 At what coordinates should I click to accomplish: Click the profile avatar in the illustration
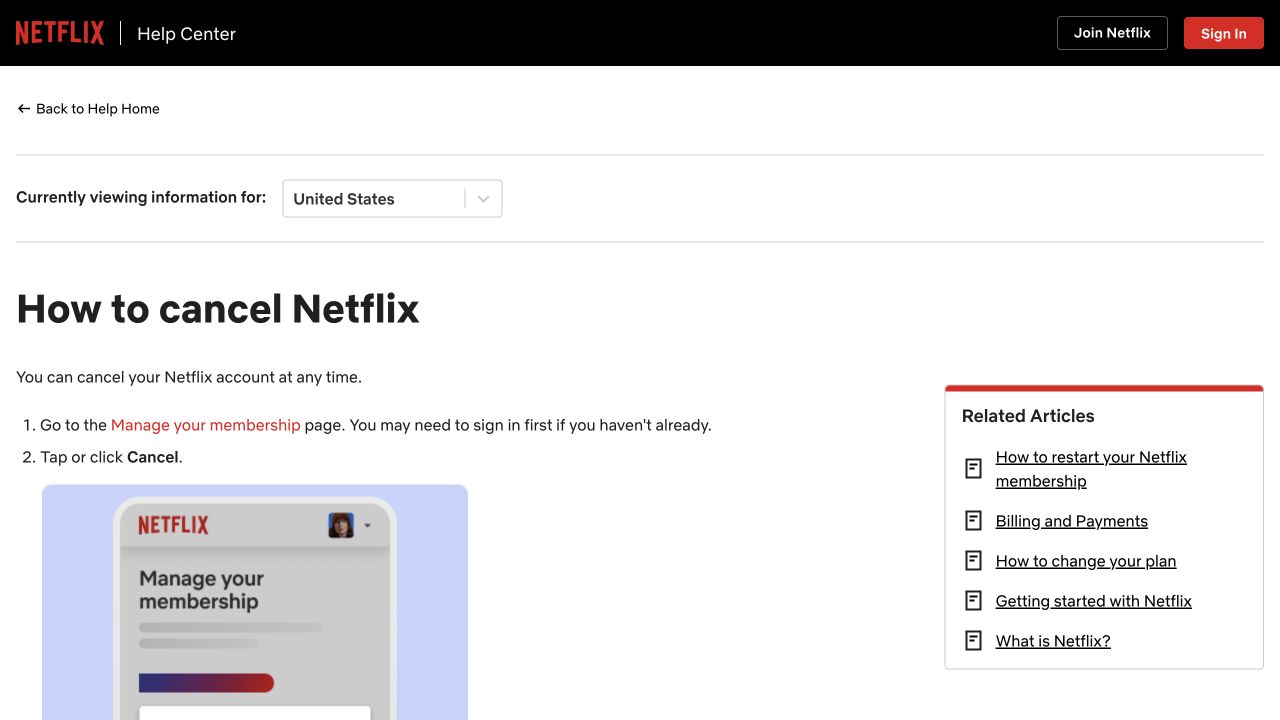pyautogui.click(x=341, y=525)
